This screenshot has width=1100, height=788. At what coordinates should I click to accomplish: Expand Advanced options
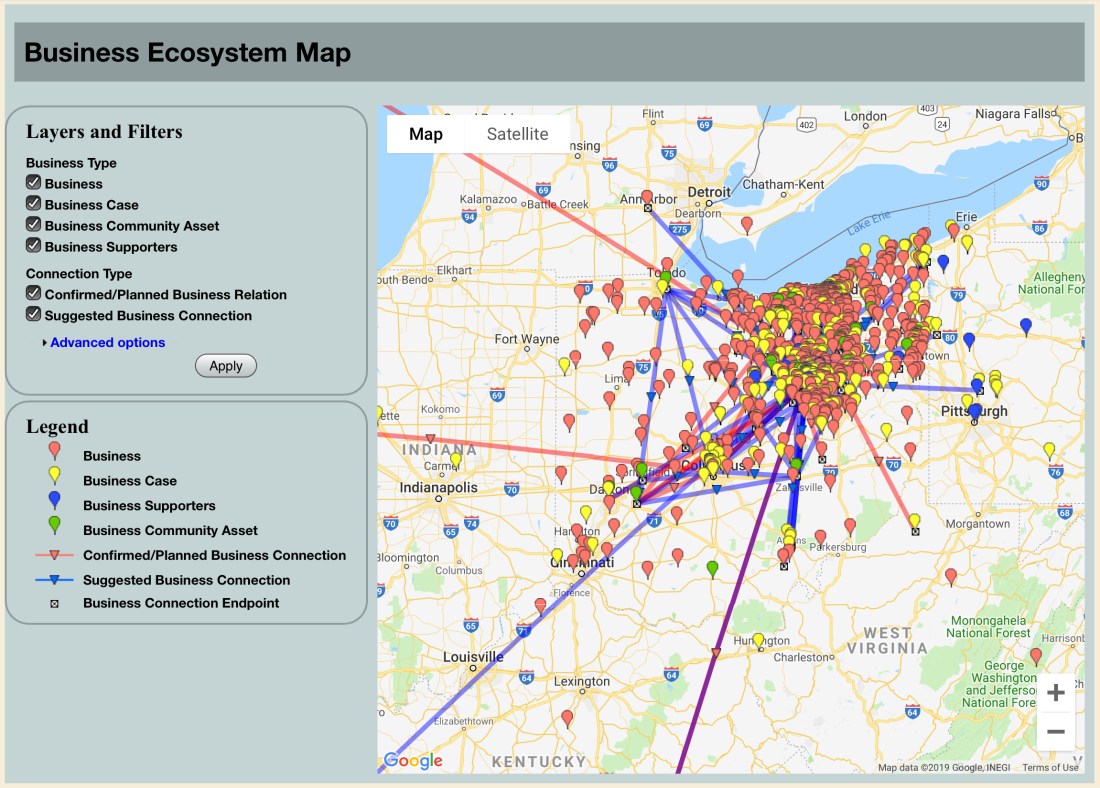pyautogui.click(x=106, y=343)
